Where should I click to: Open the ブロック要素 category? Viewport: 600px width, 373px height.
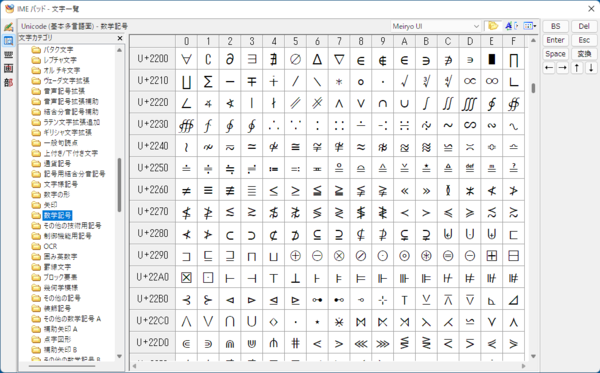point(60,277)
